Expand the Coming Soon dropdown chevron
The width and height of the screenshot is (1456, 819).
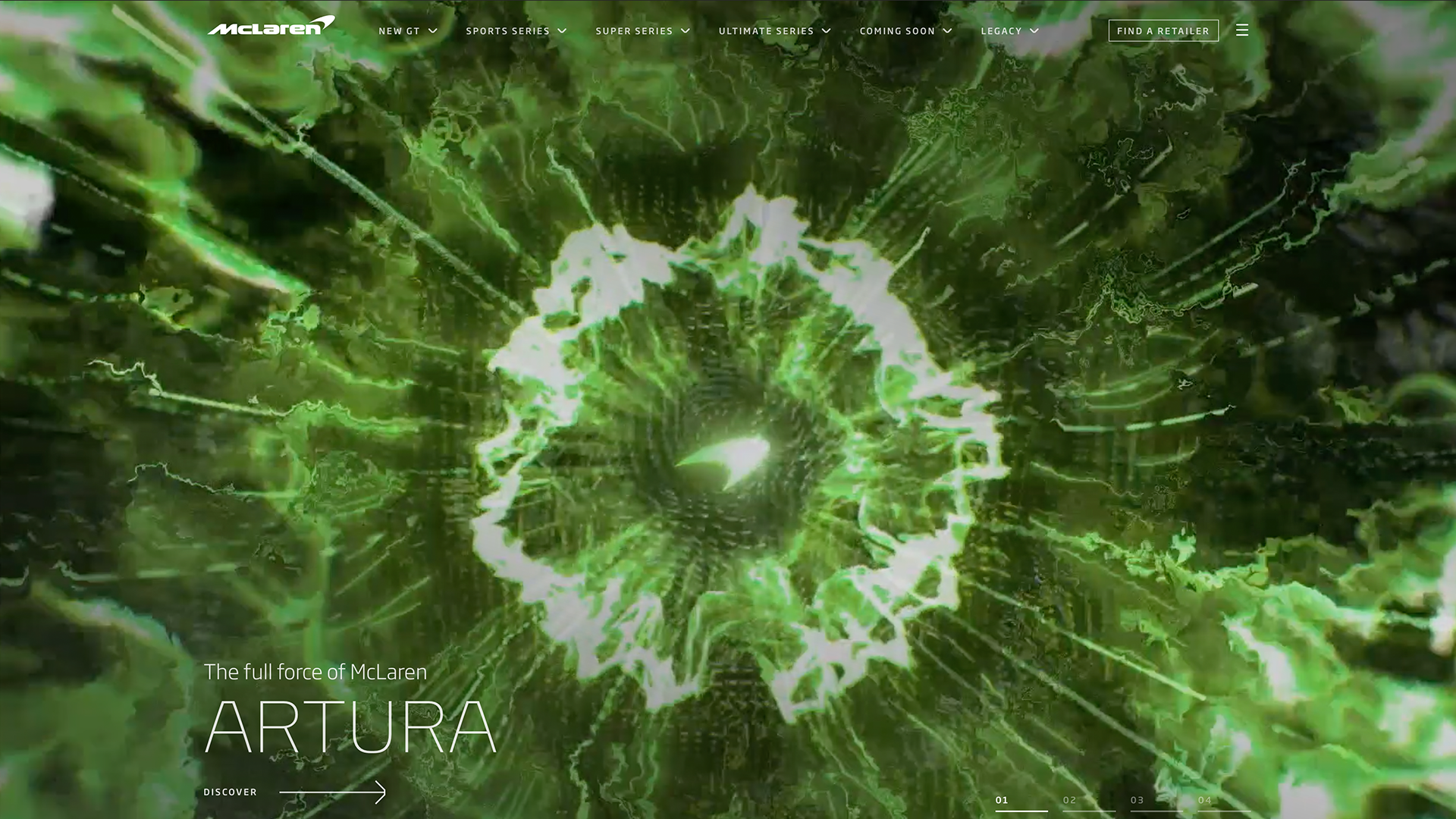[x=947, y=31]
